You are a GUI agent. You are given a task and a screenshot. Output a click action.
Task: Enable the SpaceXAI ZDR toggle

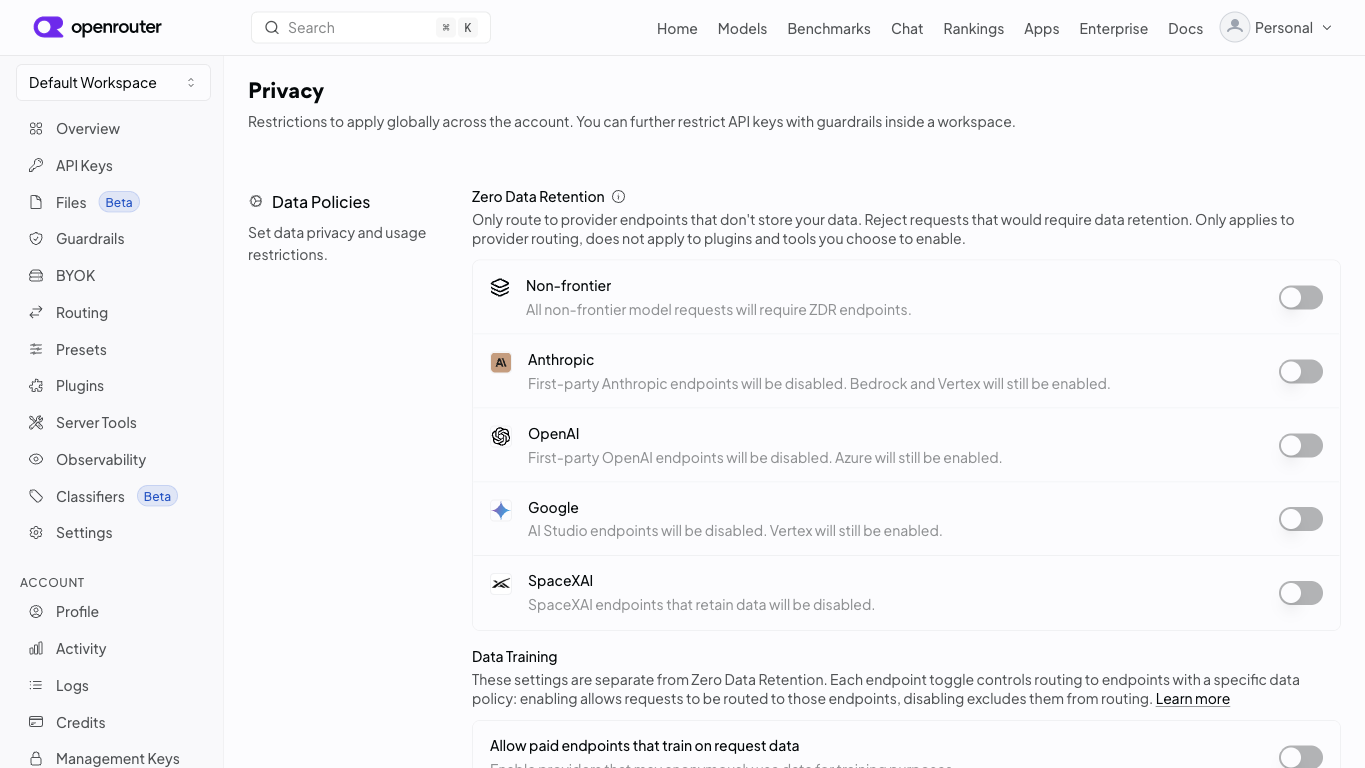coord(1301,593)
